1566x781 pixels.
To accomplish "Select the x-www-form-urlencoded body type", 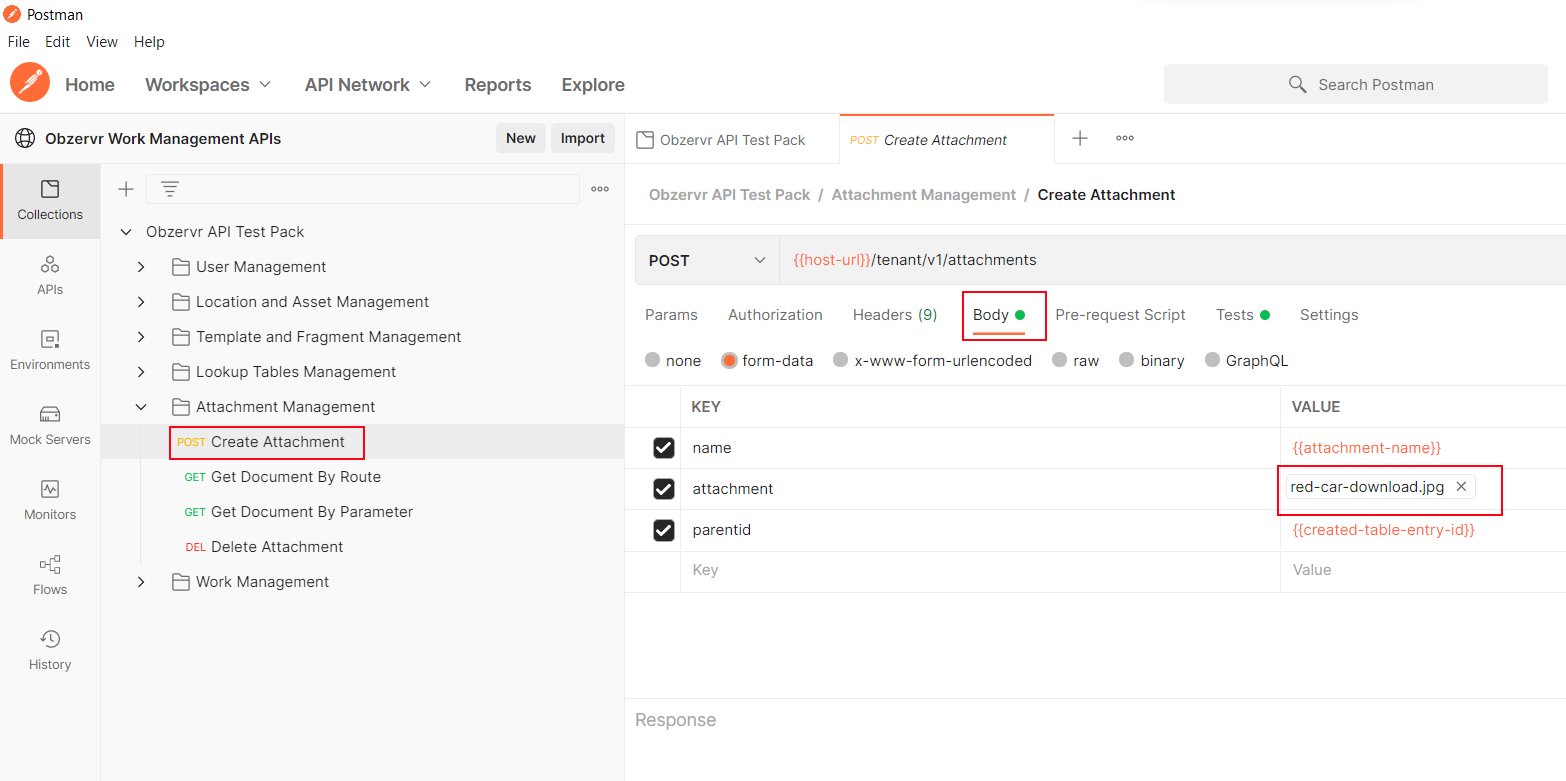I will (841, 361).
